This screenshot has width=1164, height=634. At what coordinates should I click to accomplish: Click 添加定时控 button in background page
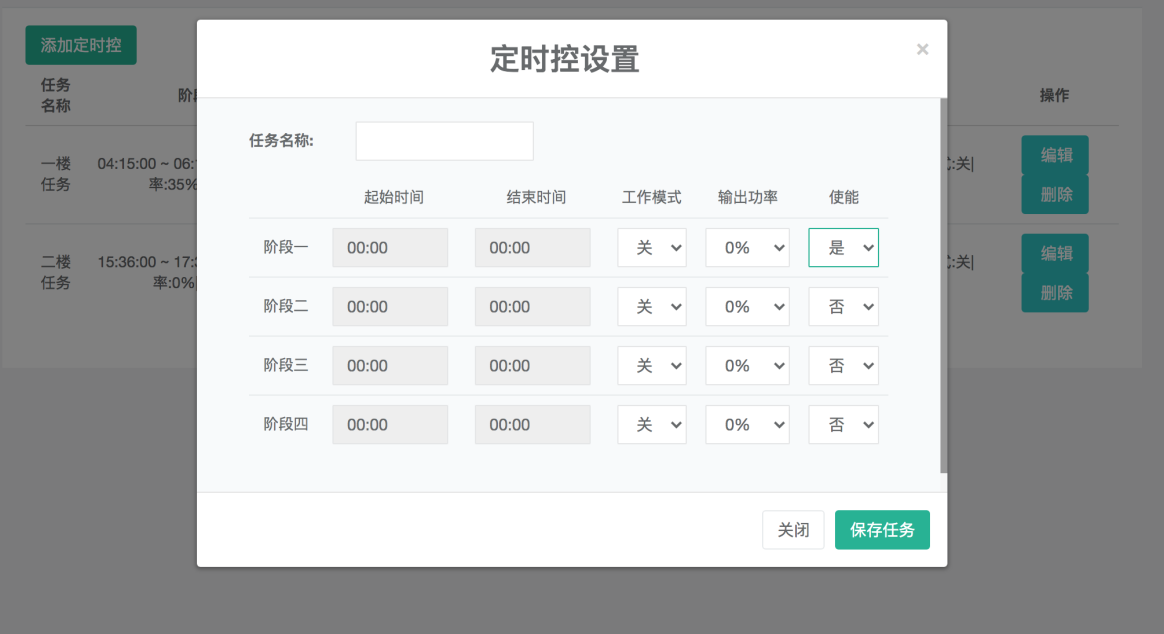[81, 45]
